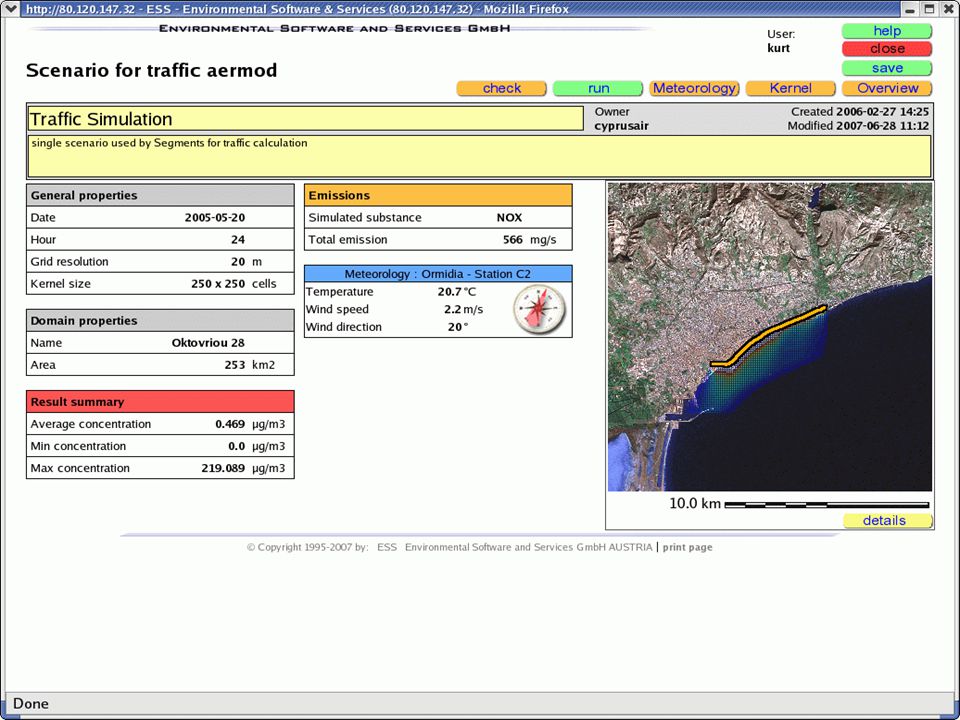Maximize the Firefox window
Screen dimensions: 960x720
tap(929, 9)
